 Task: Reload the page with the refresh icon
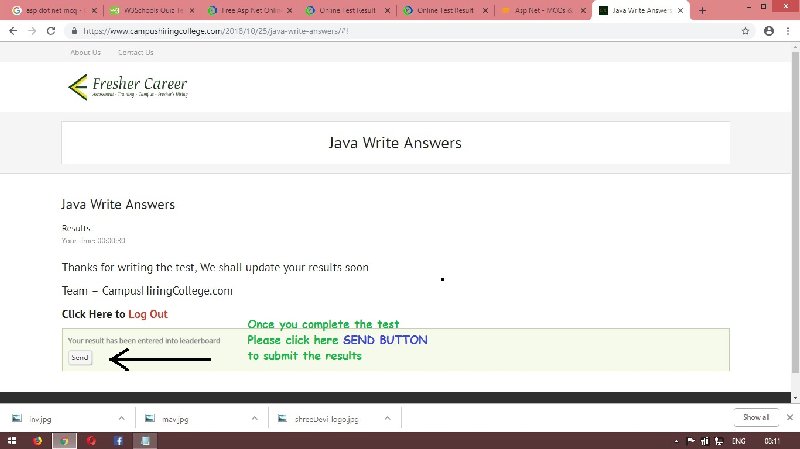tap(56, 31)
